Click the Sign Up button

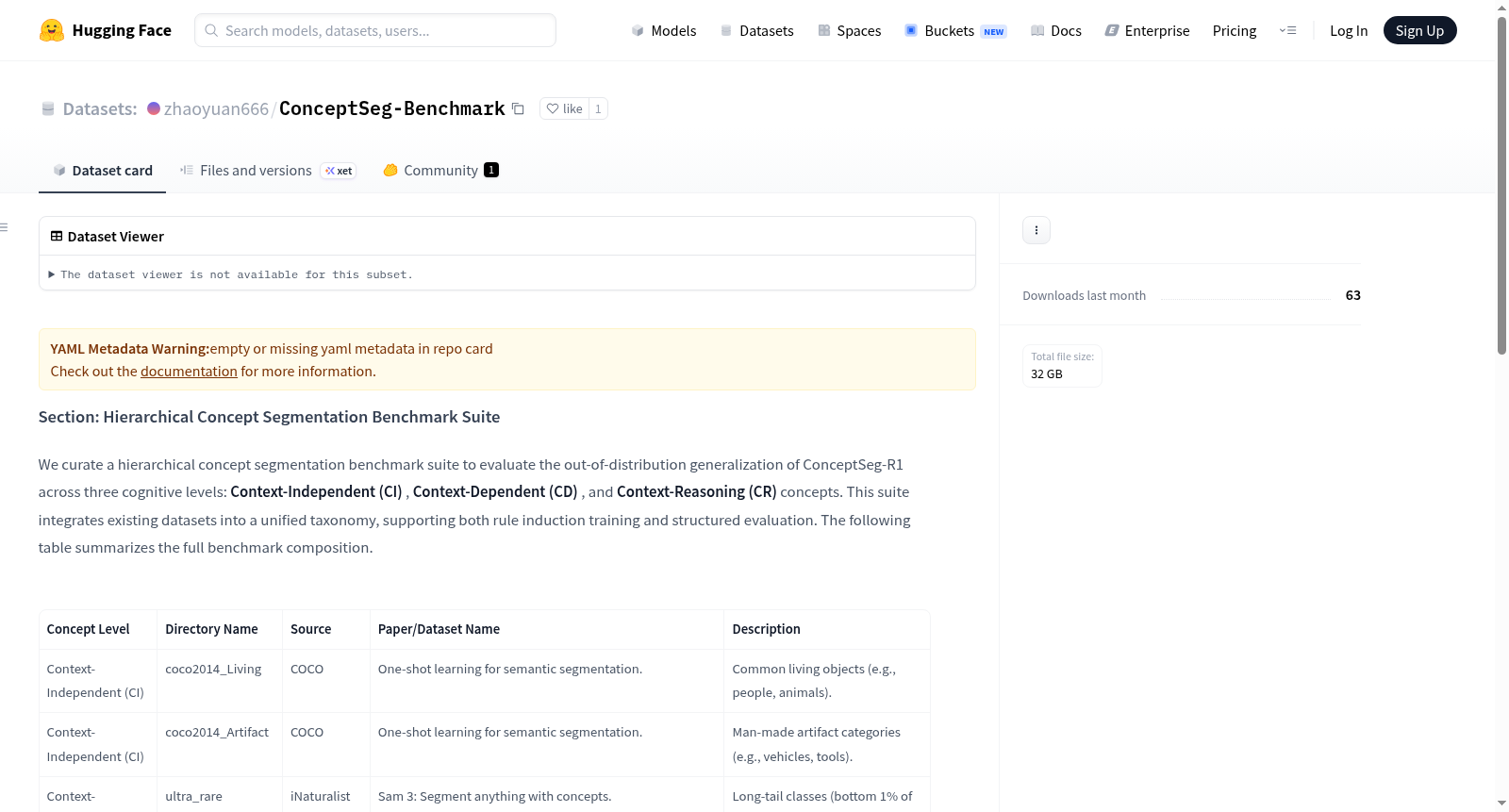pos(1419,30)
